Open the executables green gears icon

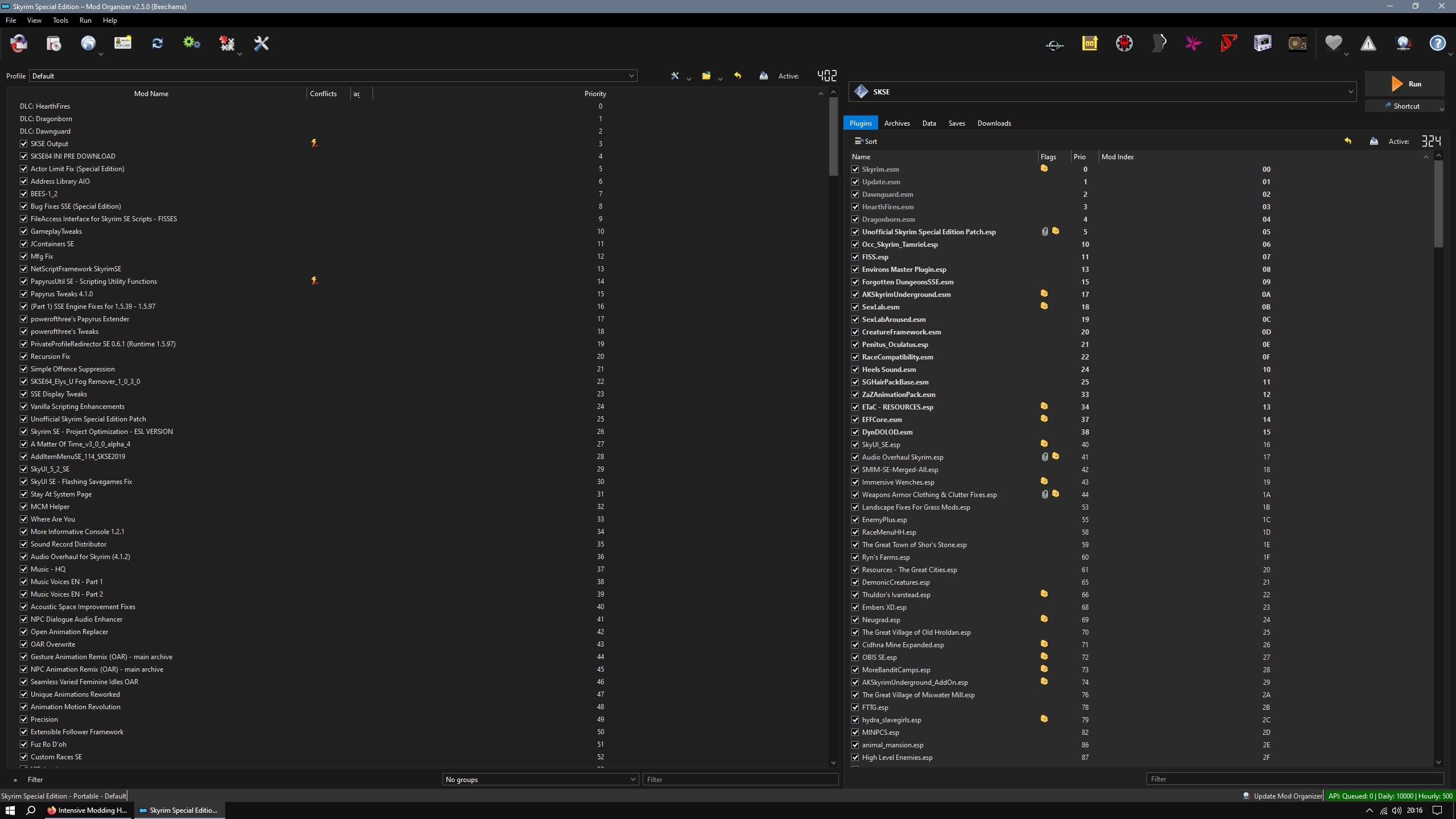[192, 43]
